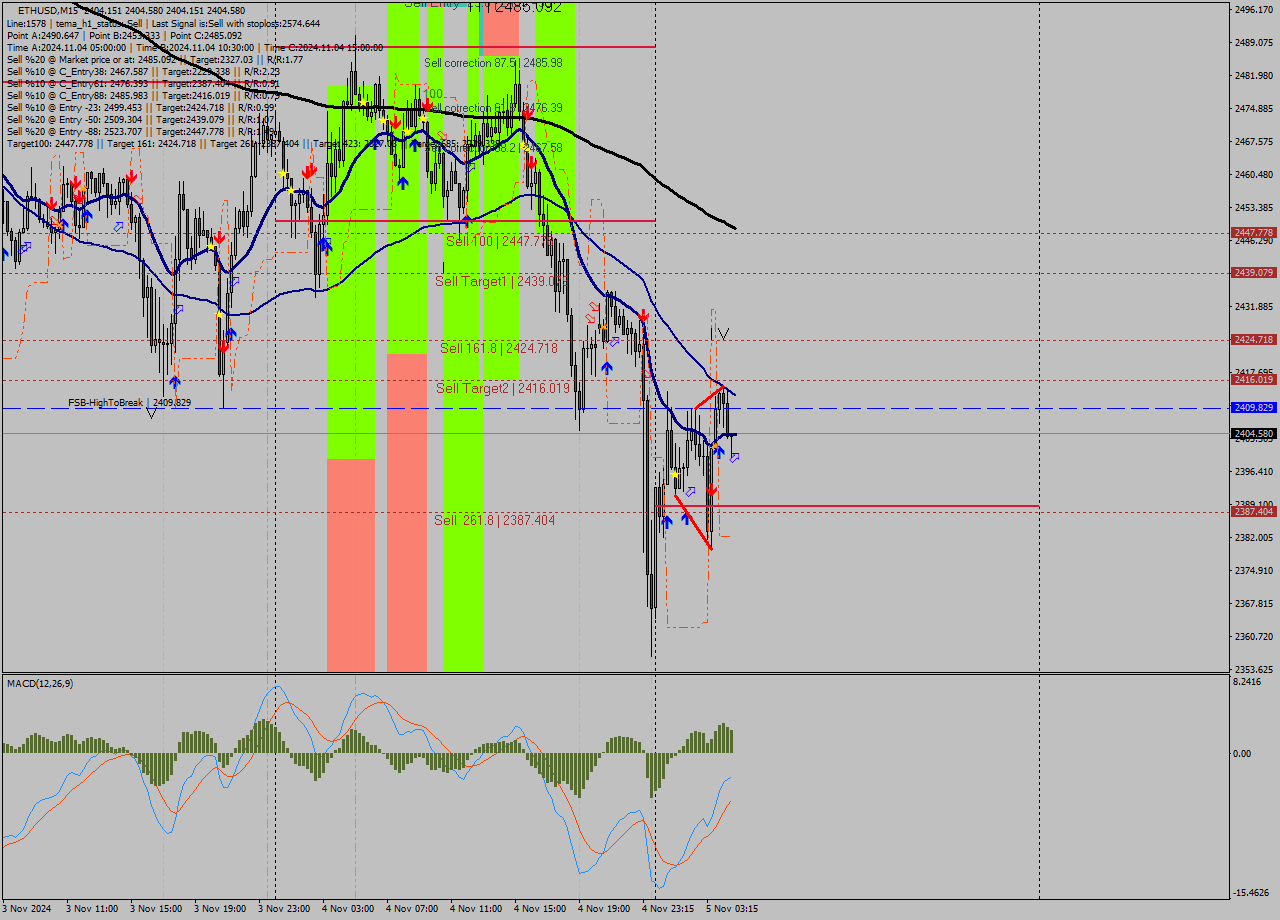Click the '3 Nov 15:00' time axis label

tap(156, 909)
